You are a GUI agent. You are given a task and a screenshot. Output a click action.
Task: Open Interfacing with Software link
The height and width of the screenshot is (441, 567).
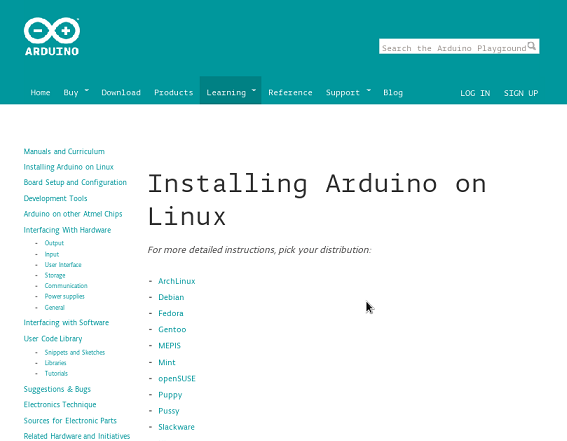tap(66, 323)
